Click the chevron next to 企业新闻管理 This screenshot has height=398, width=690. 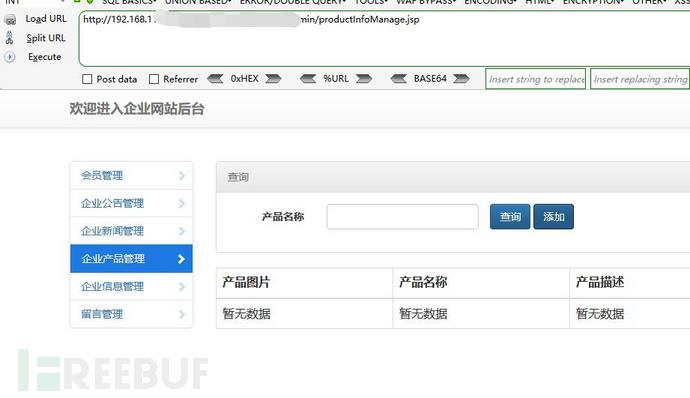[x=182, y=231]
